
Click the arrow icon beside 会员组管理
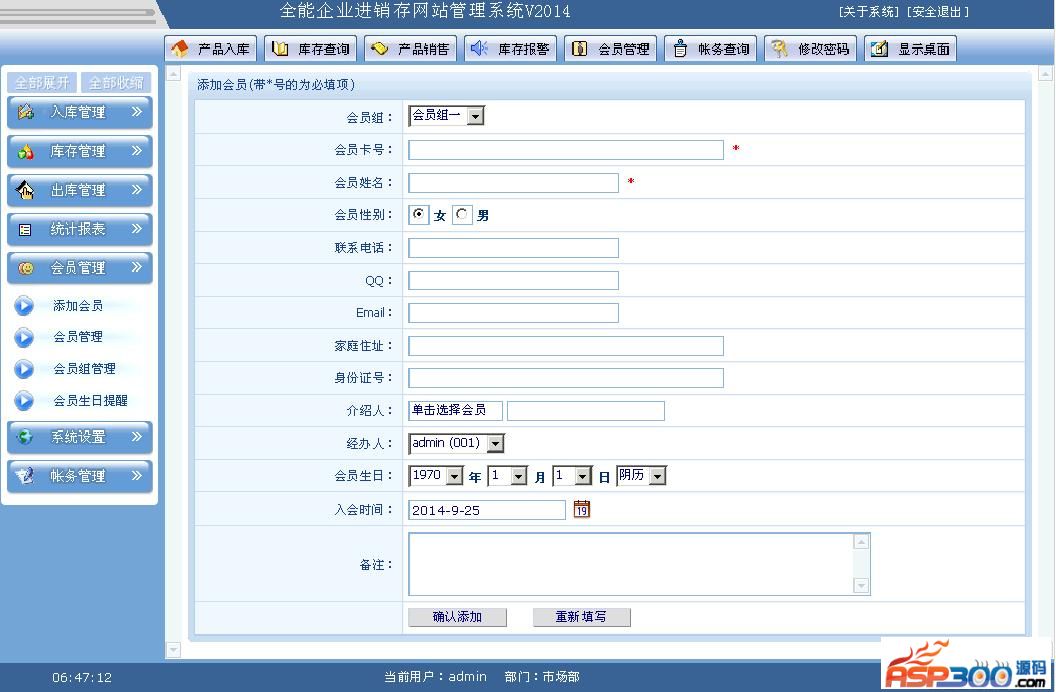tap(24, 369)
